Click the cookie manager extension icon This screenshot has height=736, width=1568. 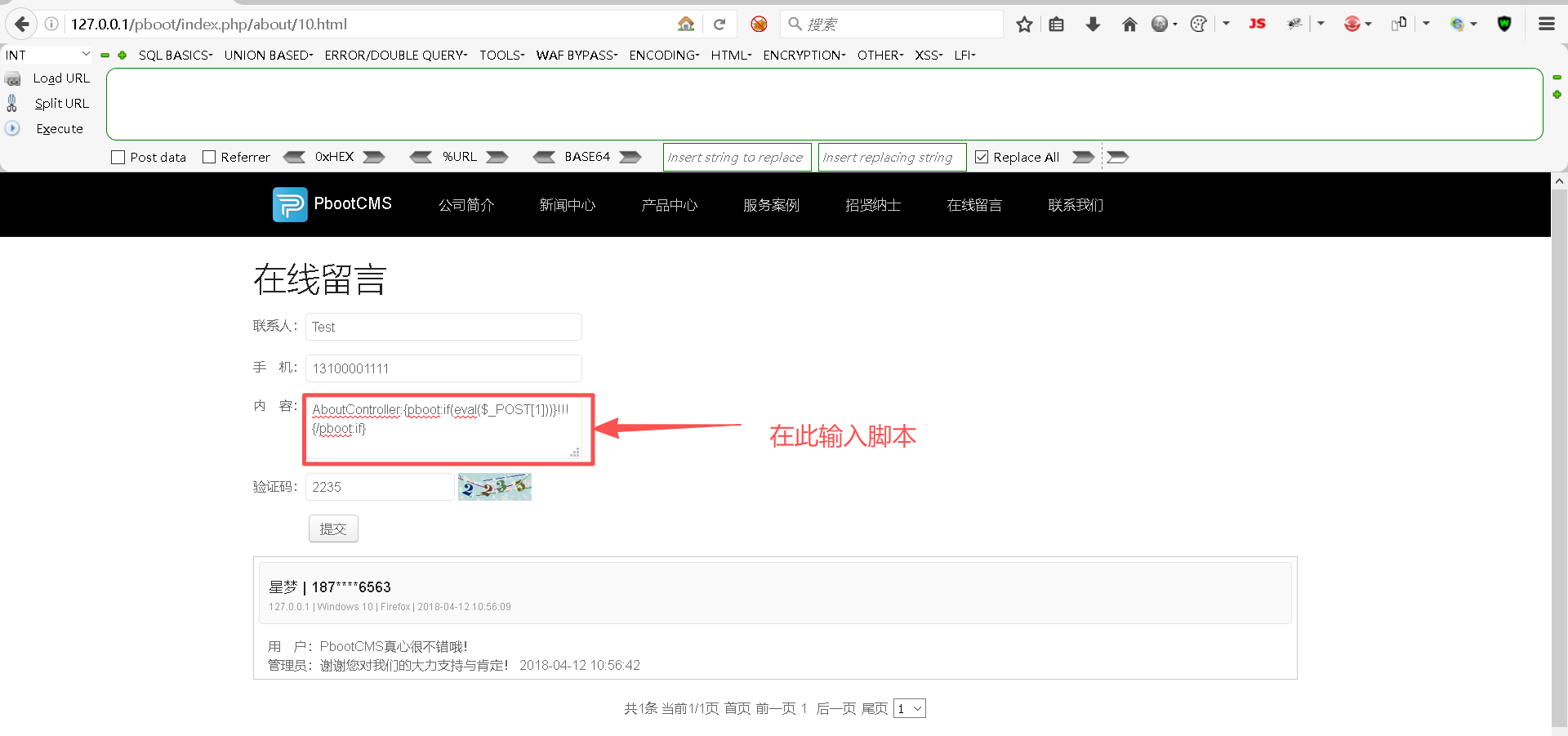pyautogui.click(x=1199, y=25)
